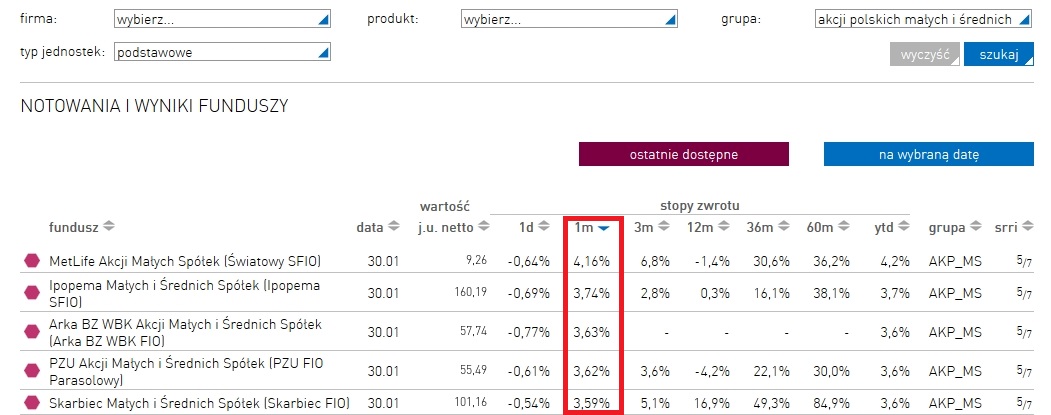Click the hexagon icon beside Arka BZ WBK fund
The width and height of the screenshot is (1051, 415).
pyautogui.click(x=32, y=331)
